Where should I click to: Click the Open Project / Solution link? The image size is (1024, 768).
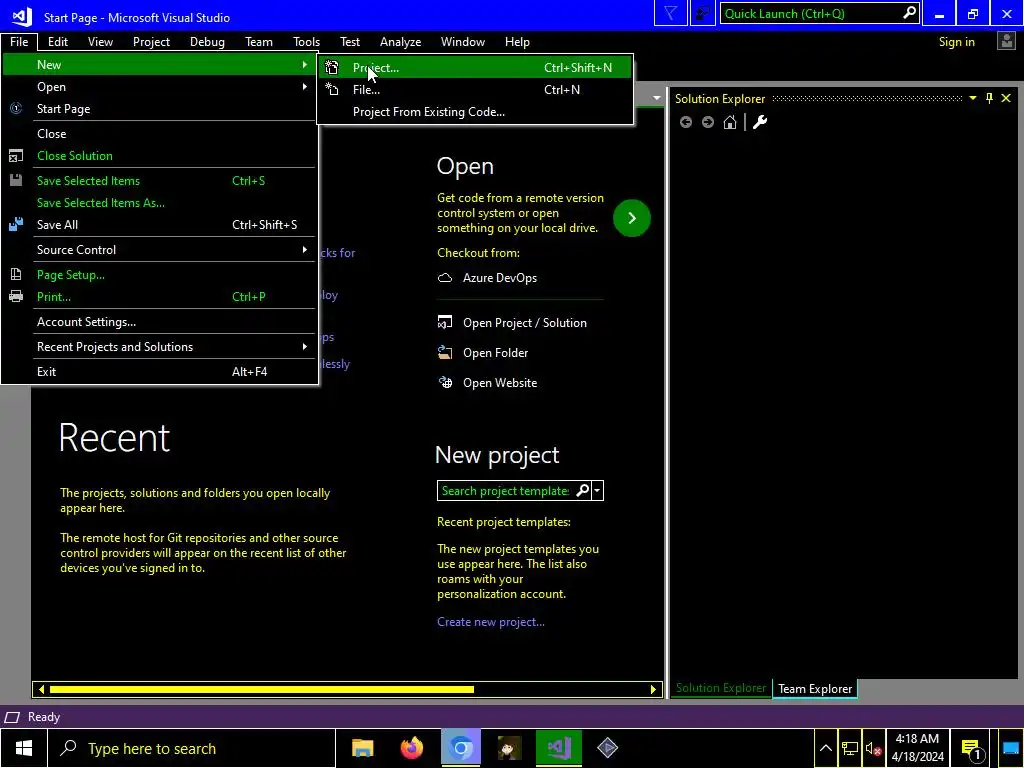point(524,323)
